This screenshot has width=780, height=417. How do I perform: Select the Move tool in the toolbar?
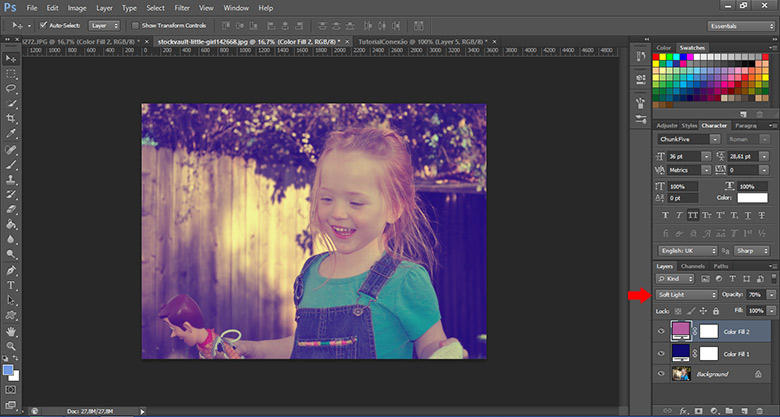11,59
